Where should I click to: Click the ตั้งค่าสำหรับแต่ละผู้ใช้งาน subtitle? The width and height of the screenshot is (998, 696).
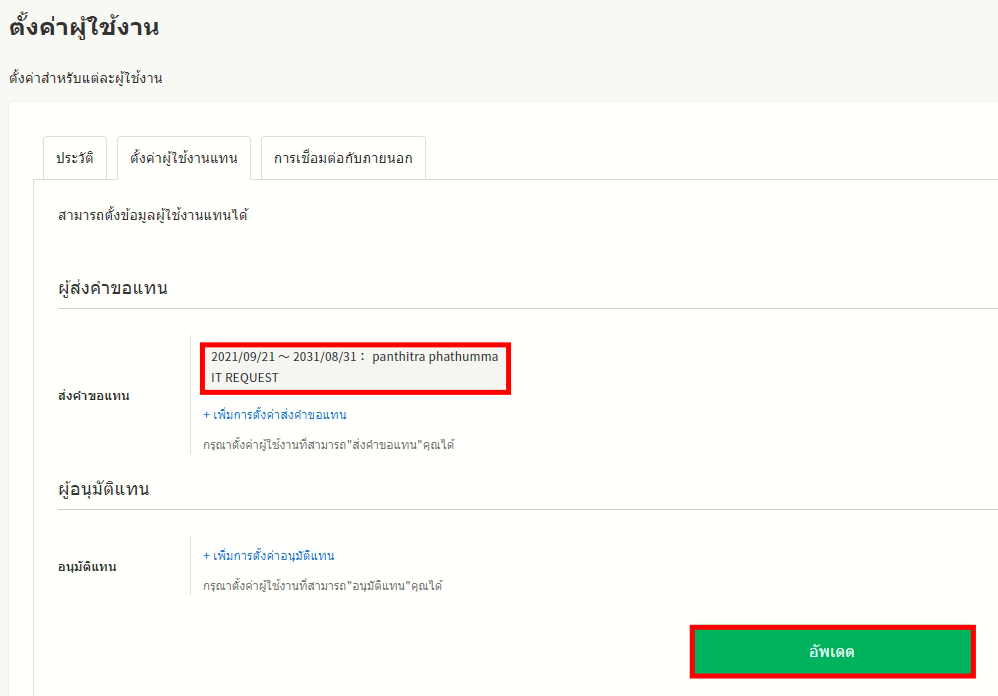[x=86, y=78]
